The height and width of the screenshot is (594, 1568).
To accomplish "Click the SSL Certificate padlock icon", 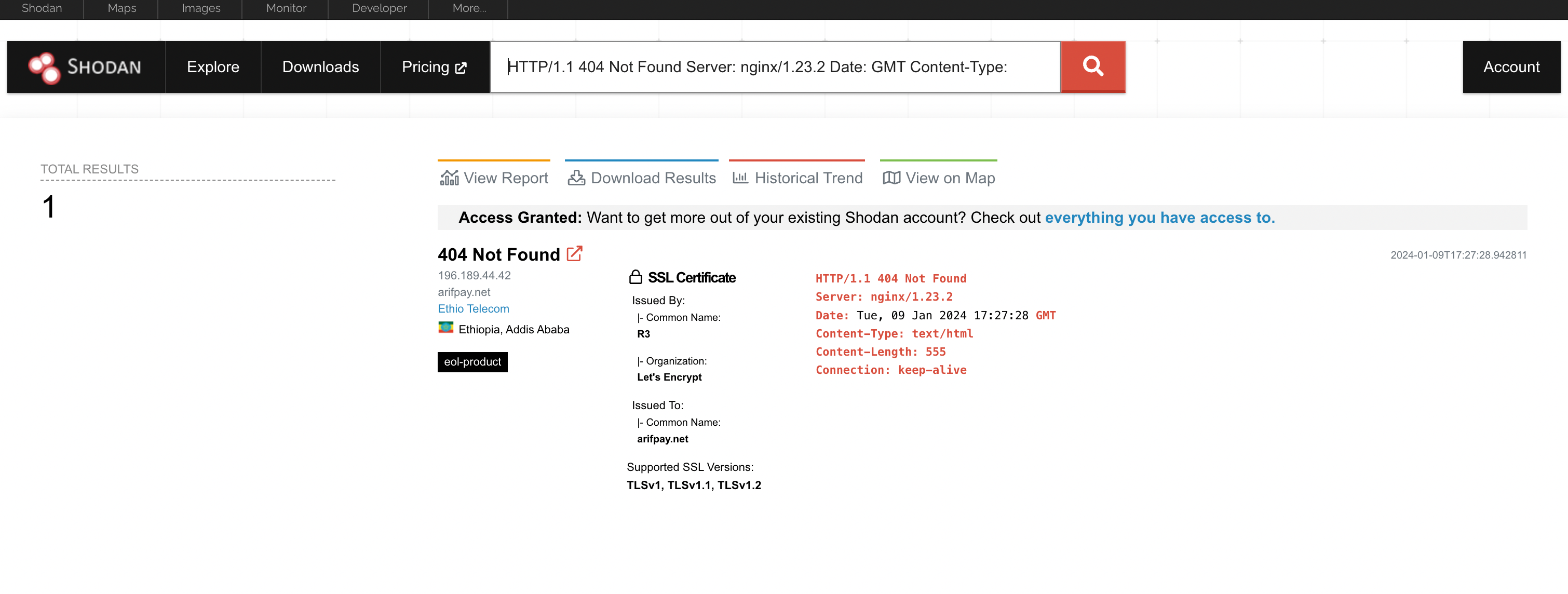I will pos(636,277).
